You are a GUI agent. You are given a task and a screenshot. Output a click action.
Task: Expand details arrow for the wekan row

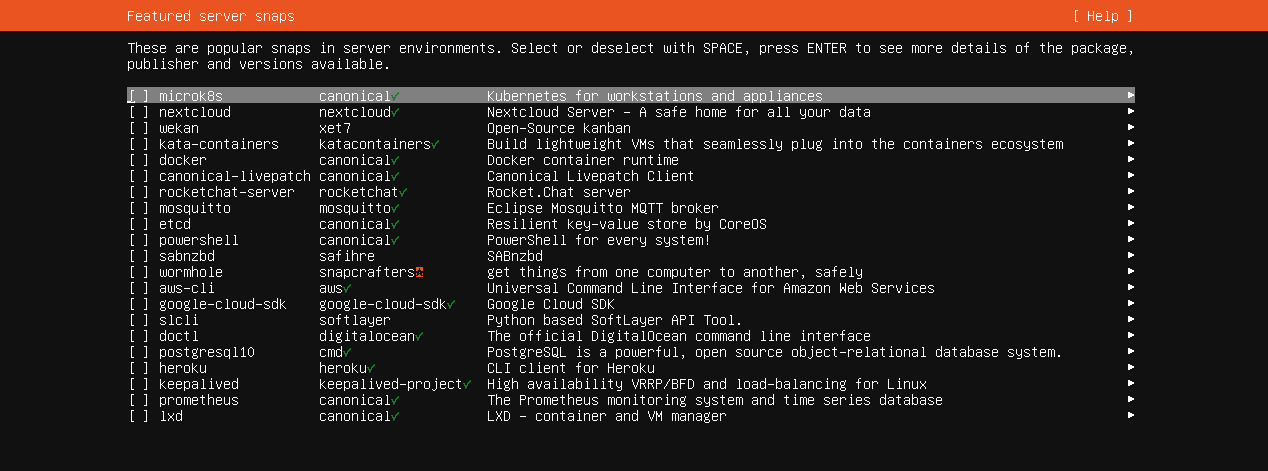[x=1130, y=128]
